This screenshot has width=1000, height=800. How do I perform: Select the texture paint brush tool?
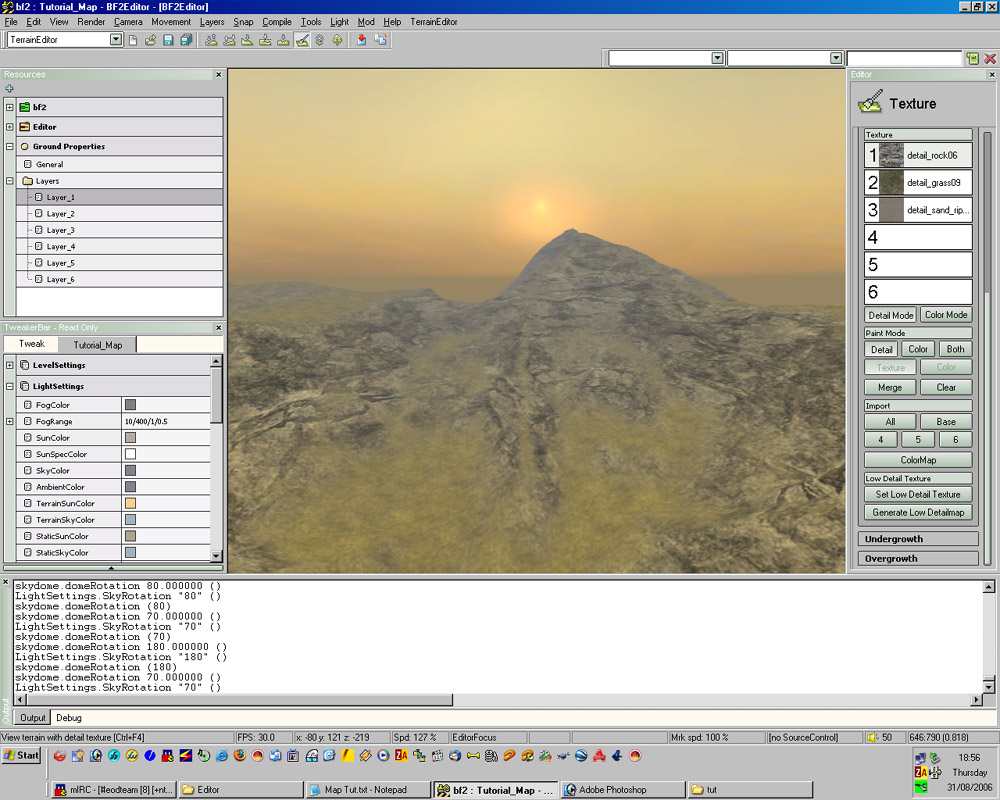point(302,40)
